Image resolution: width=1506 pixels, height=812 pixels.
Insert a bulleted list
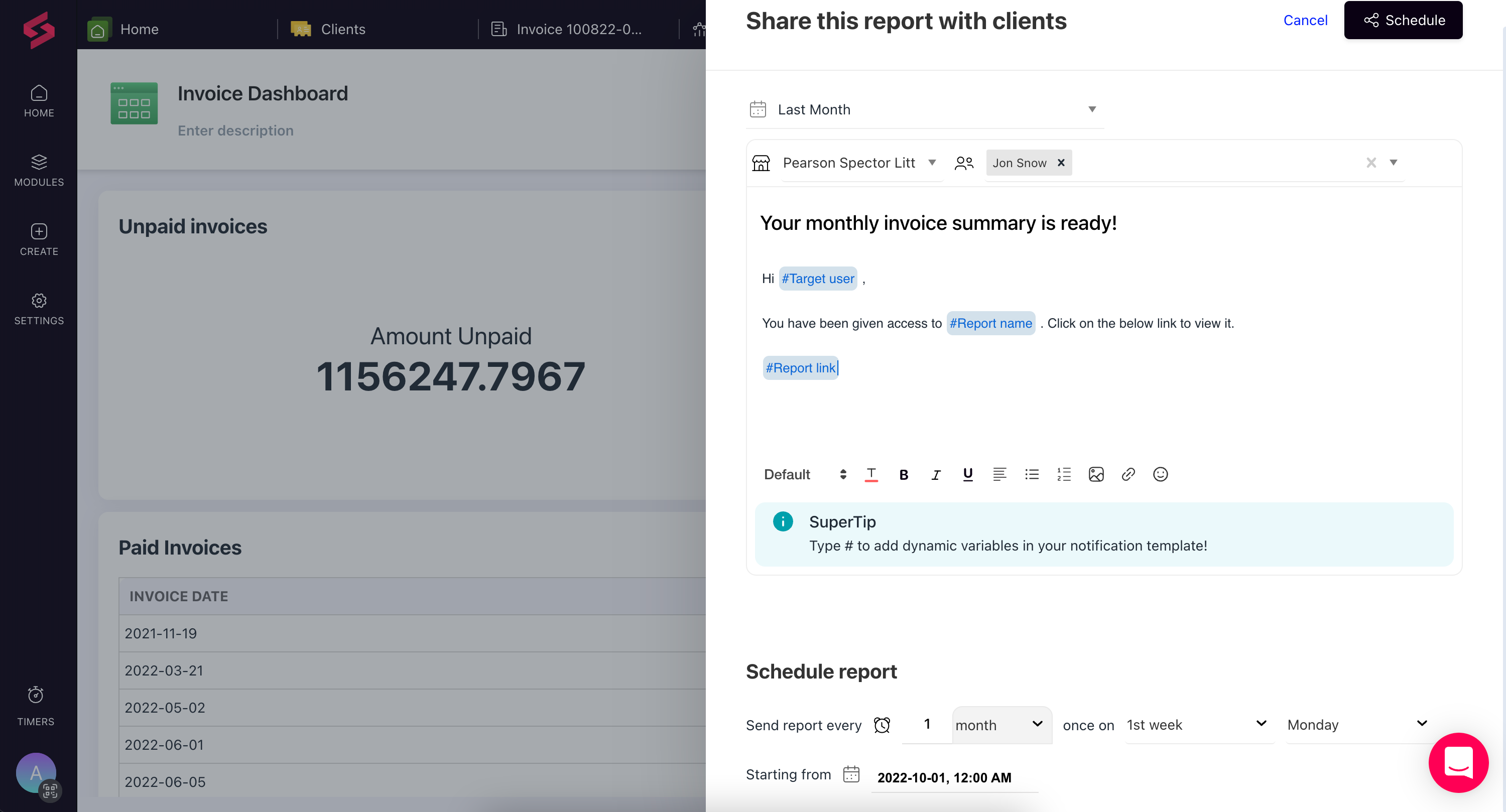[x=1032, y=475]
